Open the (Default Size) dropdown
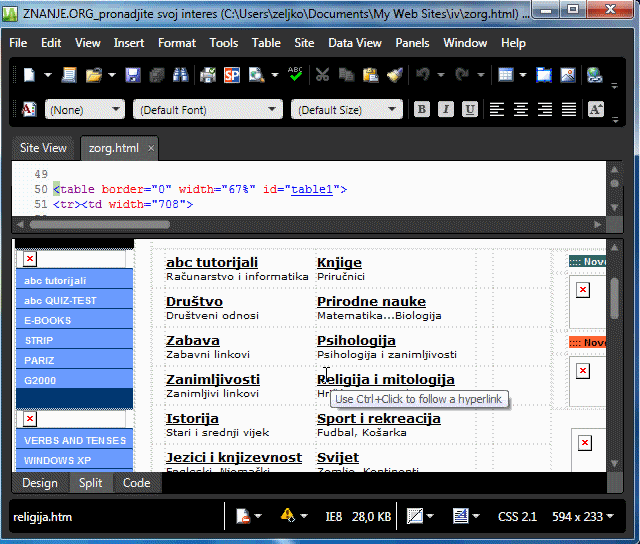 tap(346, 110)
